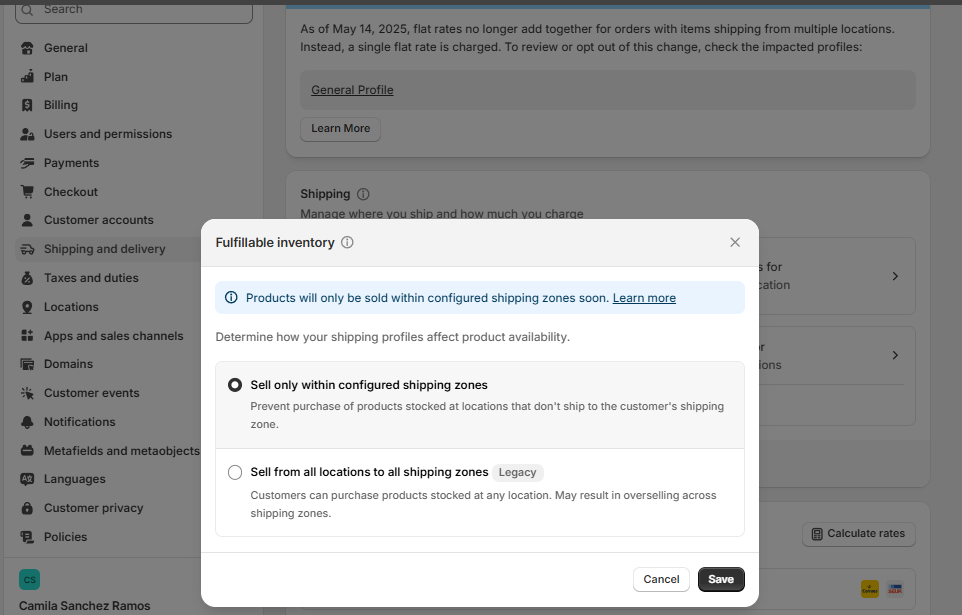Select Sell only within configured shipping zones
Screen dimensions: 962x615
coord(235,385)
